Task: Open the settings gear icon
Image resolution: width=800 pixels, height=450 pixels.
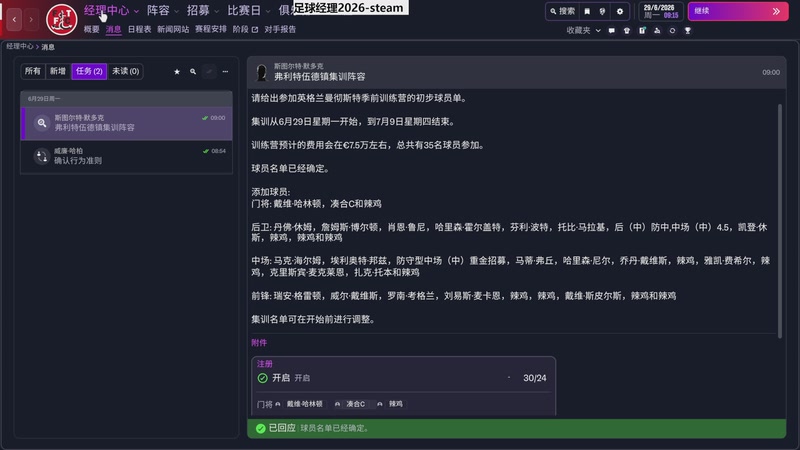Action: point(620,11)
